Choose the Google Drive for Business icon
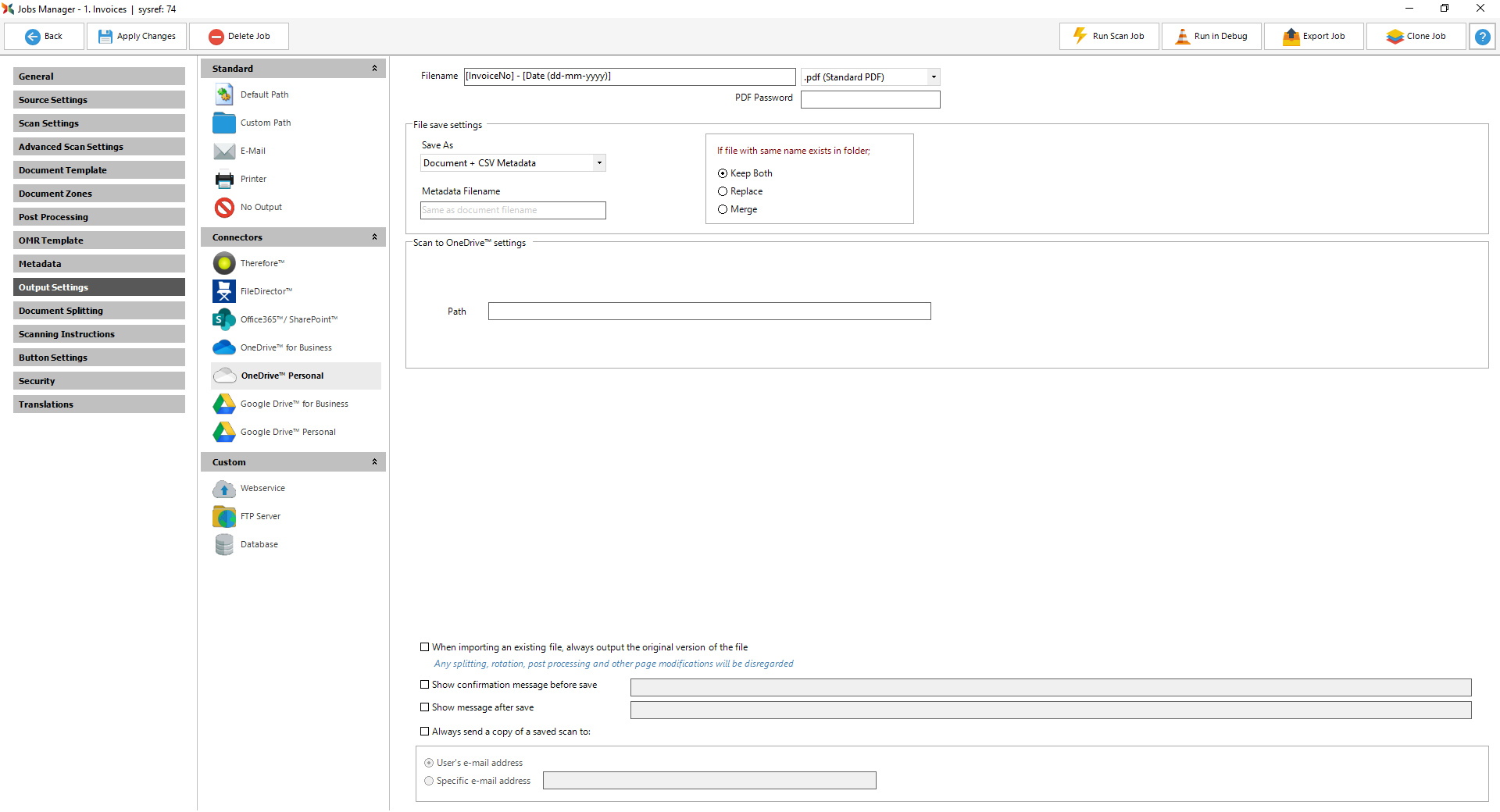Image resolution: width=1500 pixels, height=812 pixels. point(224,404)
